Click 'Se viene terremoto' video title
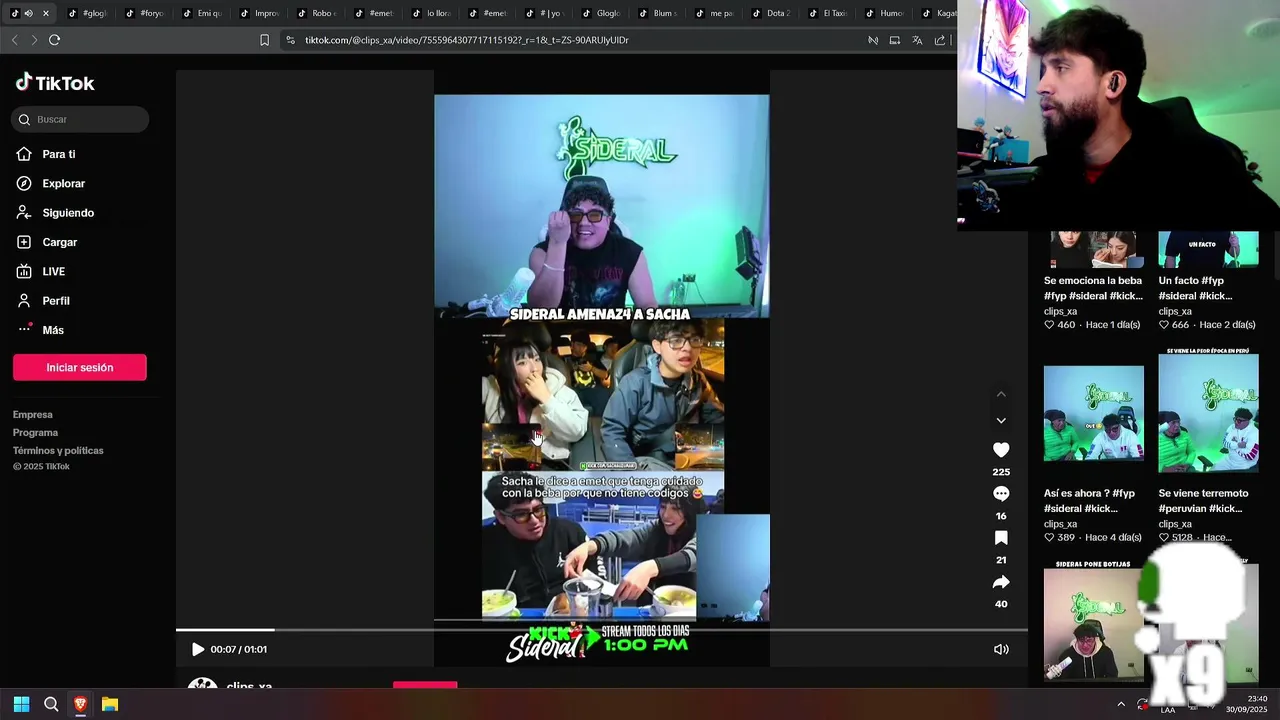Image resolution: width=1280 pixels, height=720 pixels. tap(1203, 501)
